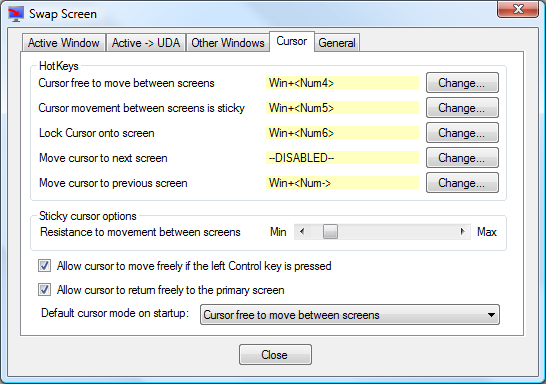546x384 pixels.
Task: Close the Swap Screen window with X
Action: [x=518, y=9]
